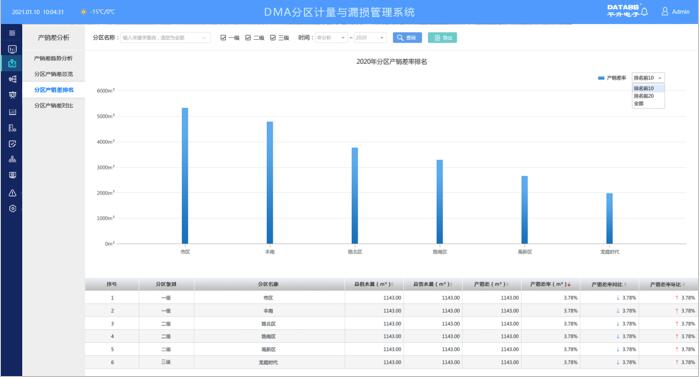Open the Admin user profile icon

665,12
